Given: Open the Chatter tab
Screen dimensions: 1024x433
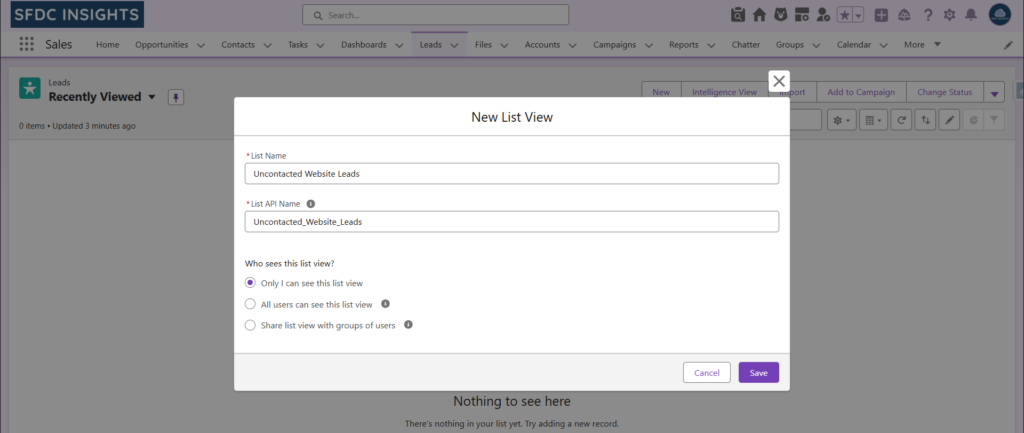Looking at the screenshot, I should pos(745,45).
